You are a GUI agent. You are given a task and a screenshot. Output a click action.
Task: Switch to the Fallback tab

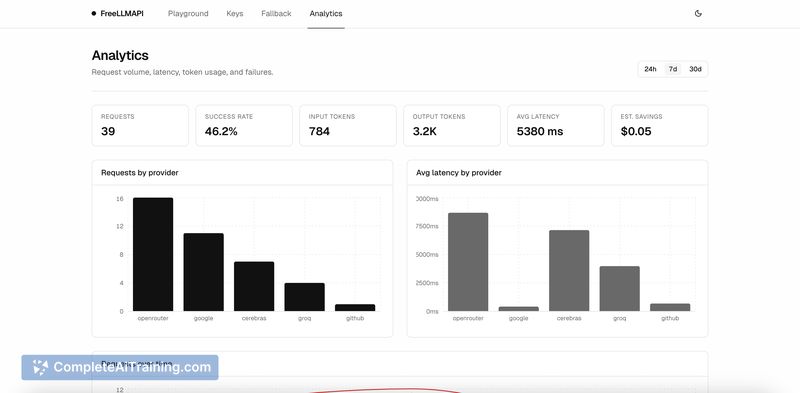276,14
